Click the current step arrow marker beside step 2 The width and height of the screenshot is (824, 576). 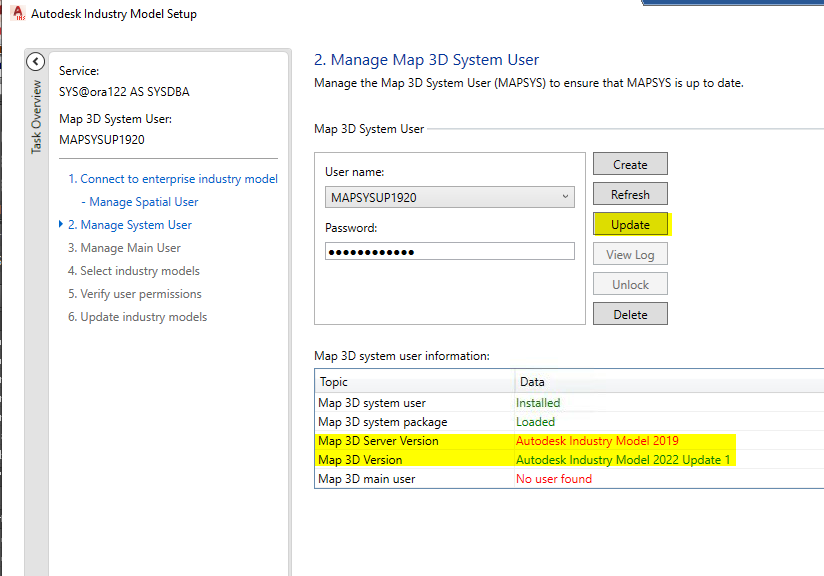[x=61, y=224]
